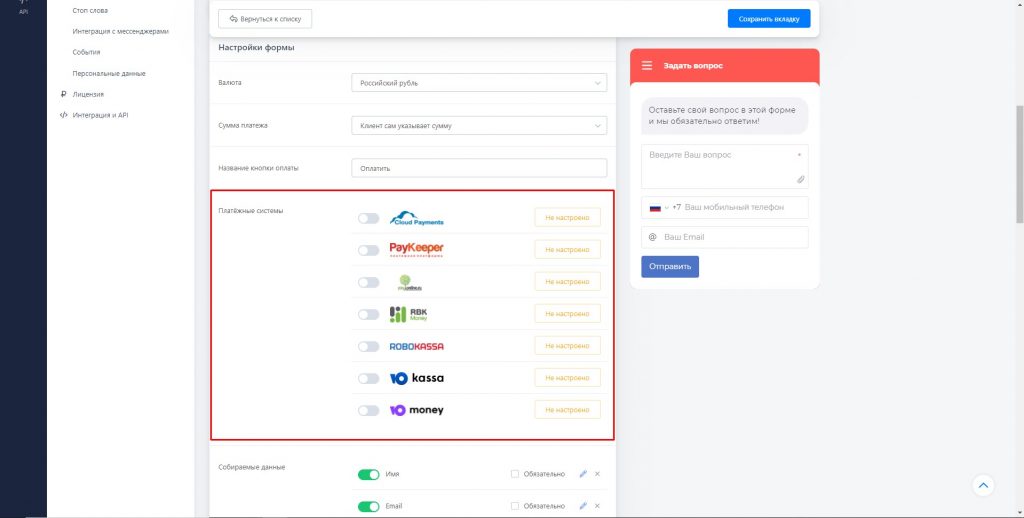Enable the Cloud Payments toggle
The width and height of the screenshot is (1024, 518).
click(369, 218)
